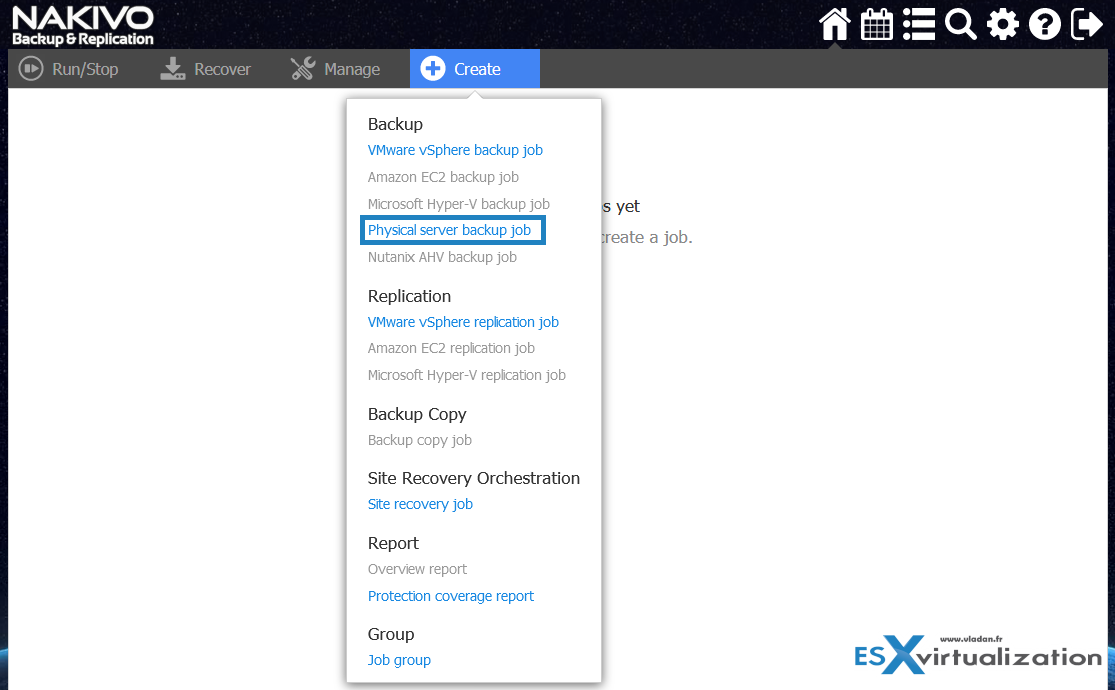The height and width of the screenshot is (690, 1115).
Task: Click the Search magnifier icon
Action: coord(961,24)
